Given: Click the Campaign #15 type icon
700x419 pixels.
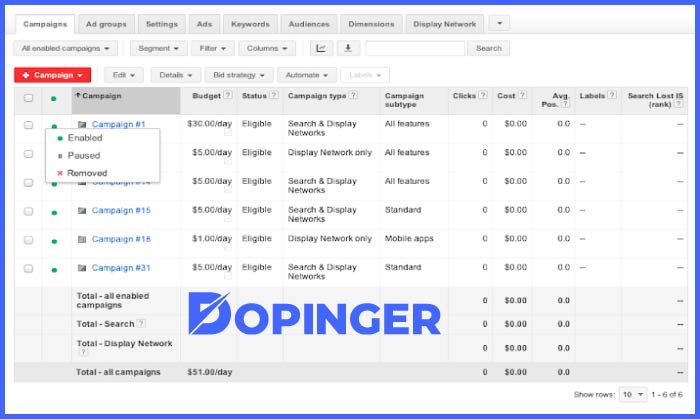Looking at the screenshot, I should [x=82, y=210].
